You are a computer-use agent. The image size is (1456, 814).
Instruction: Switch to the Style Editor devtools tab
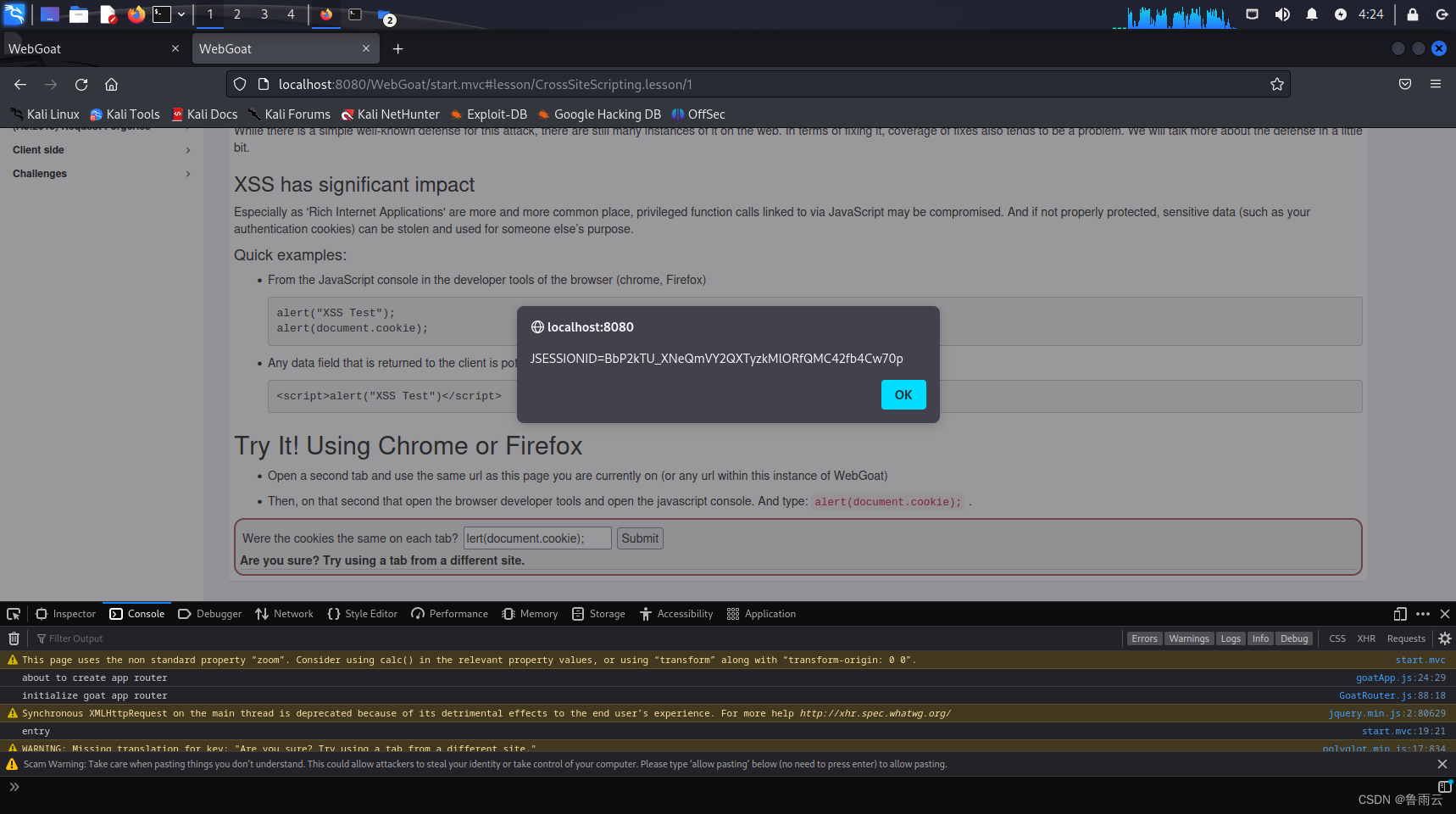point(362,614)
